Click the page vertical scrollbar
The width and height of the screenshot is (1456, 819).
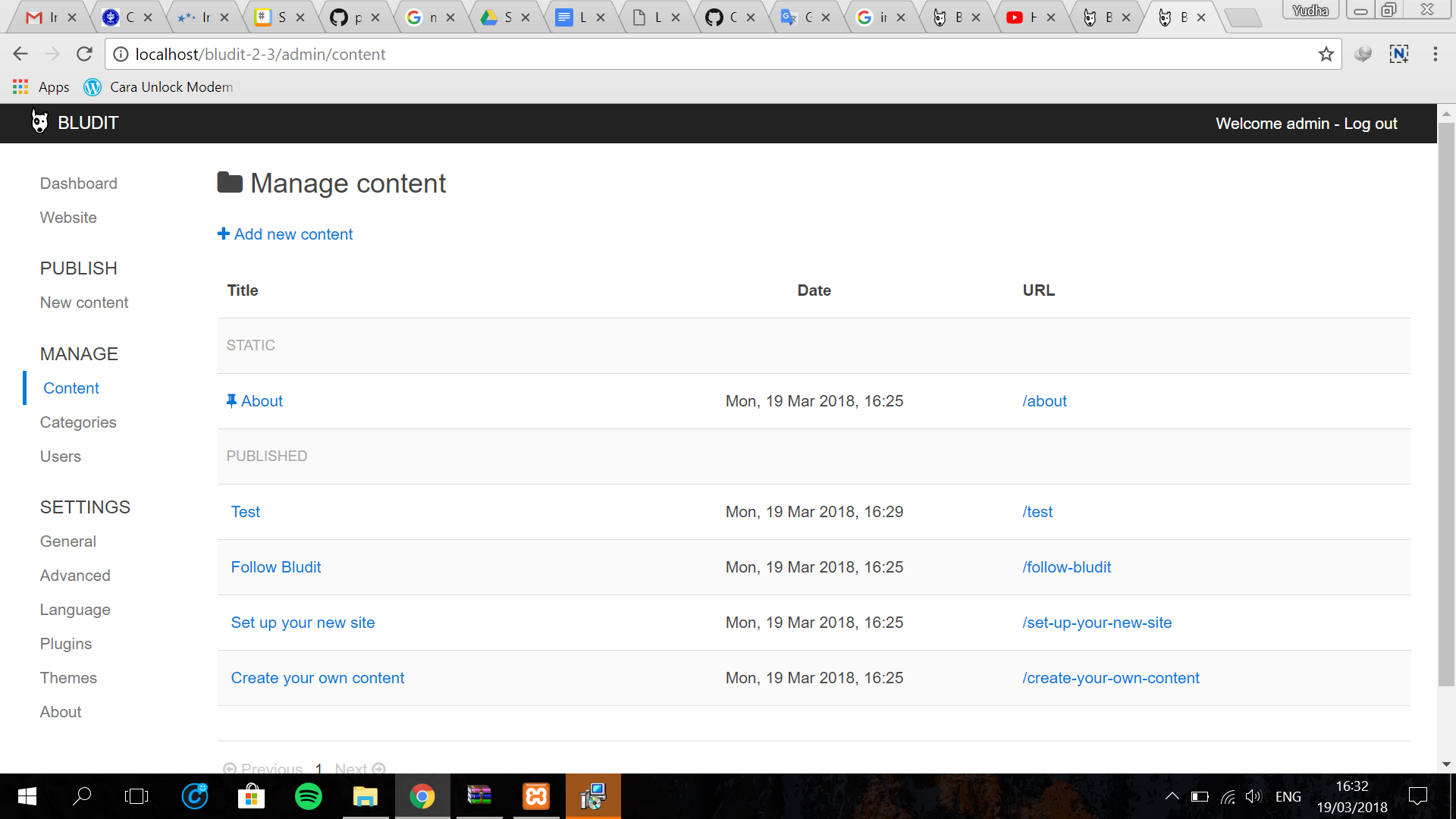pyautogui.click(x=1446, y=402)
